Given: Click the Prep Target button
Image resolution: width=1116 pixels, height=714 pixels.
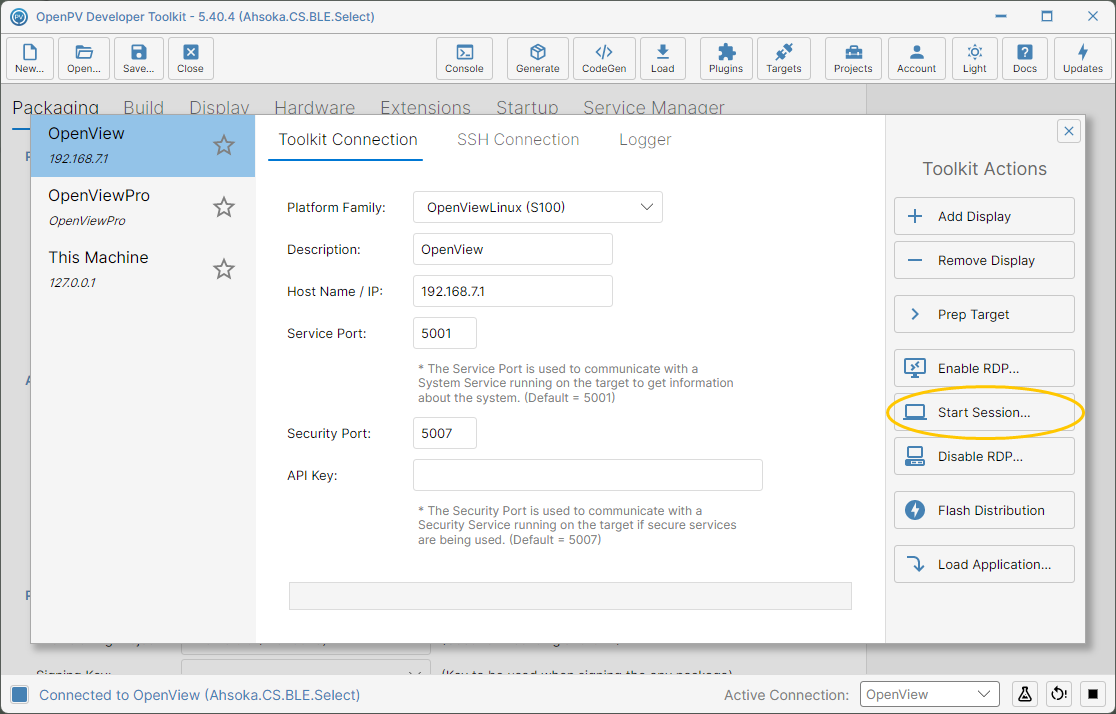Looking at the screenshot, I should pyautogui.click(x=984, y=315).
